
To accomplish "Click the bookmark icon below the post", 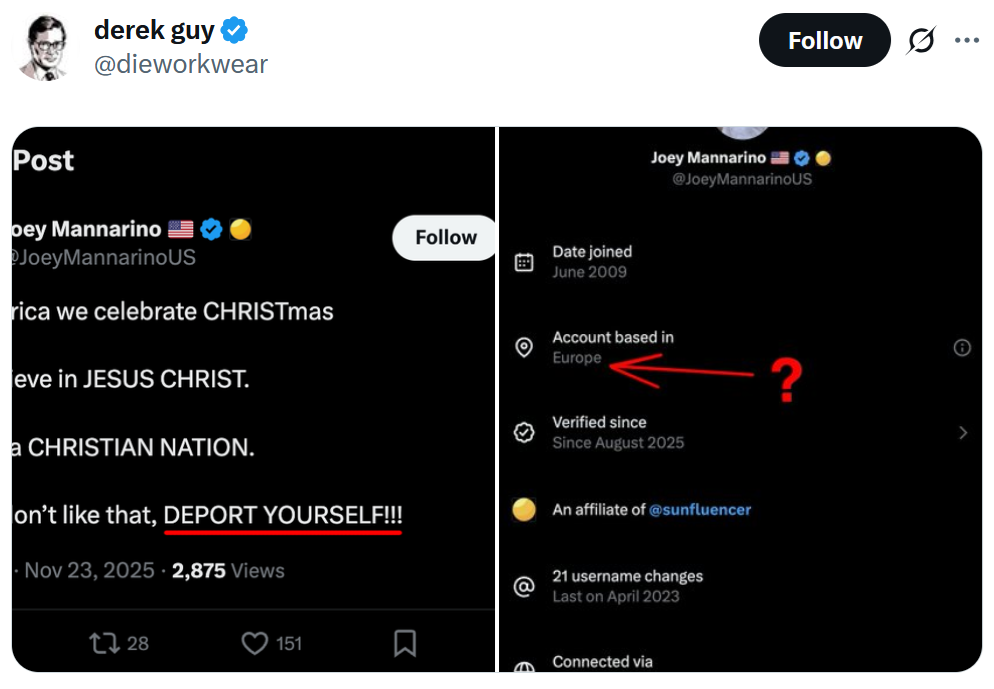I will tap(404, 642).
